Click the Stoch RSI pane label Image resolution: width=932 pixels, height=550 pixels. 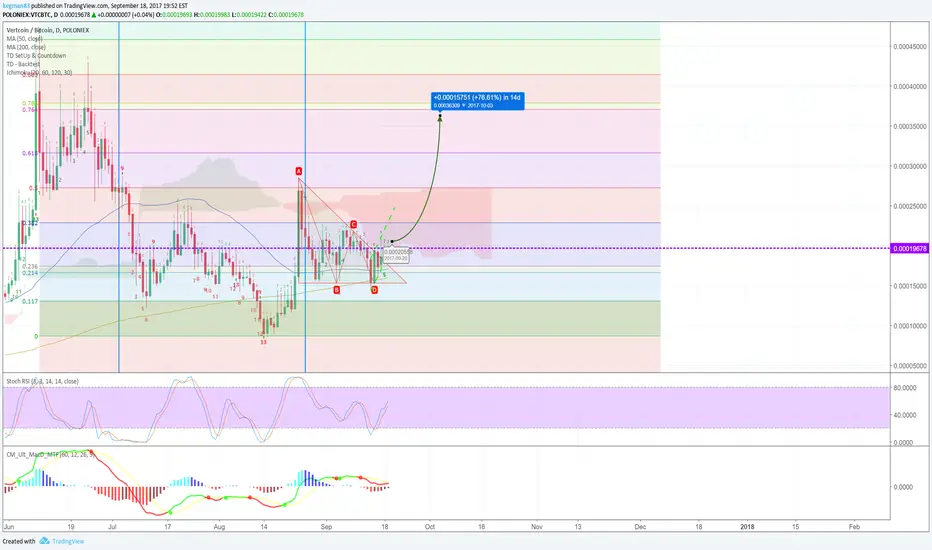(42, 381)
